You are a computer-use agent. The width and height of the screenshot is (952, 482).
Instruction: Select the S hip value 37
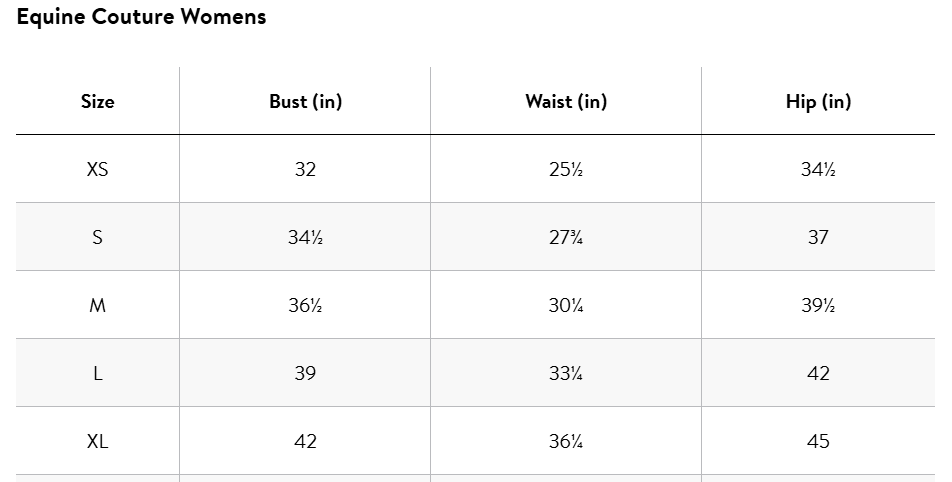point(818,237)
